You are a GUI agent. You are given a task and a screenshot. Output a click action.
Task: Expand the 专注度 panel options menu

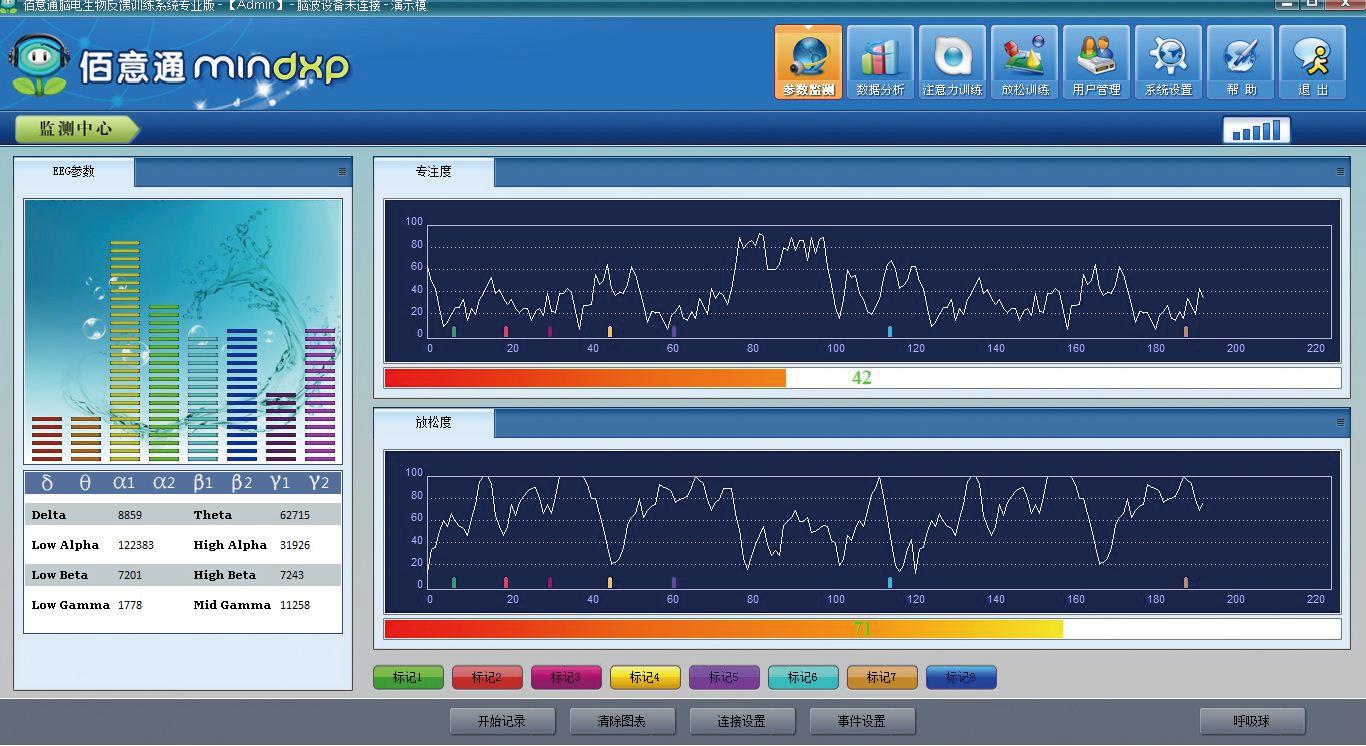(x=1340, y=172)
